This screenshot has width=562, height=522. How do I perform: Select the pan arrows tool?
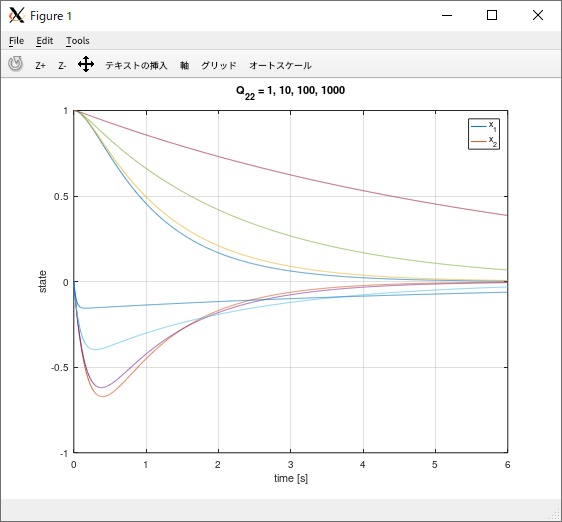86,65
